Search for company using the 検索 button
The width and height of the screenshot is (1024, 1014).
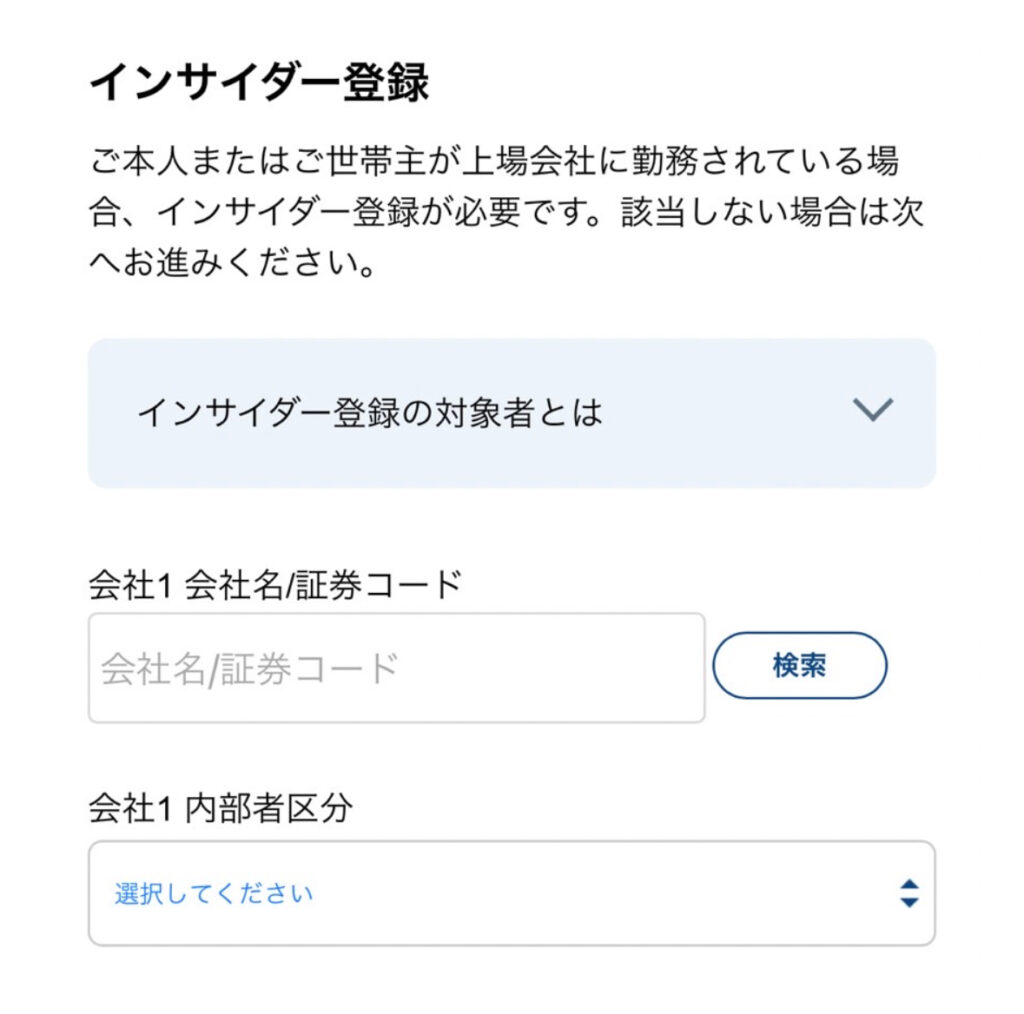[x=799, y=665]
